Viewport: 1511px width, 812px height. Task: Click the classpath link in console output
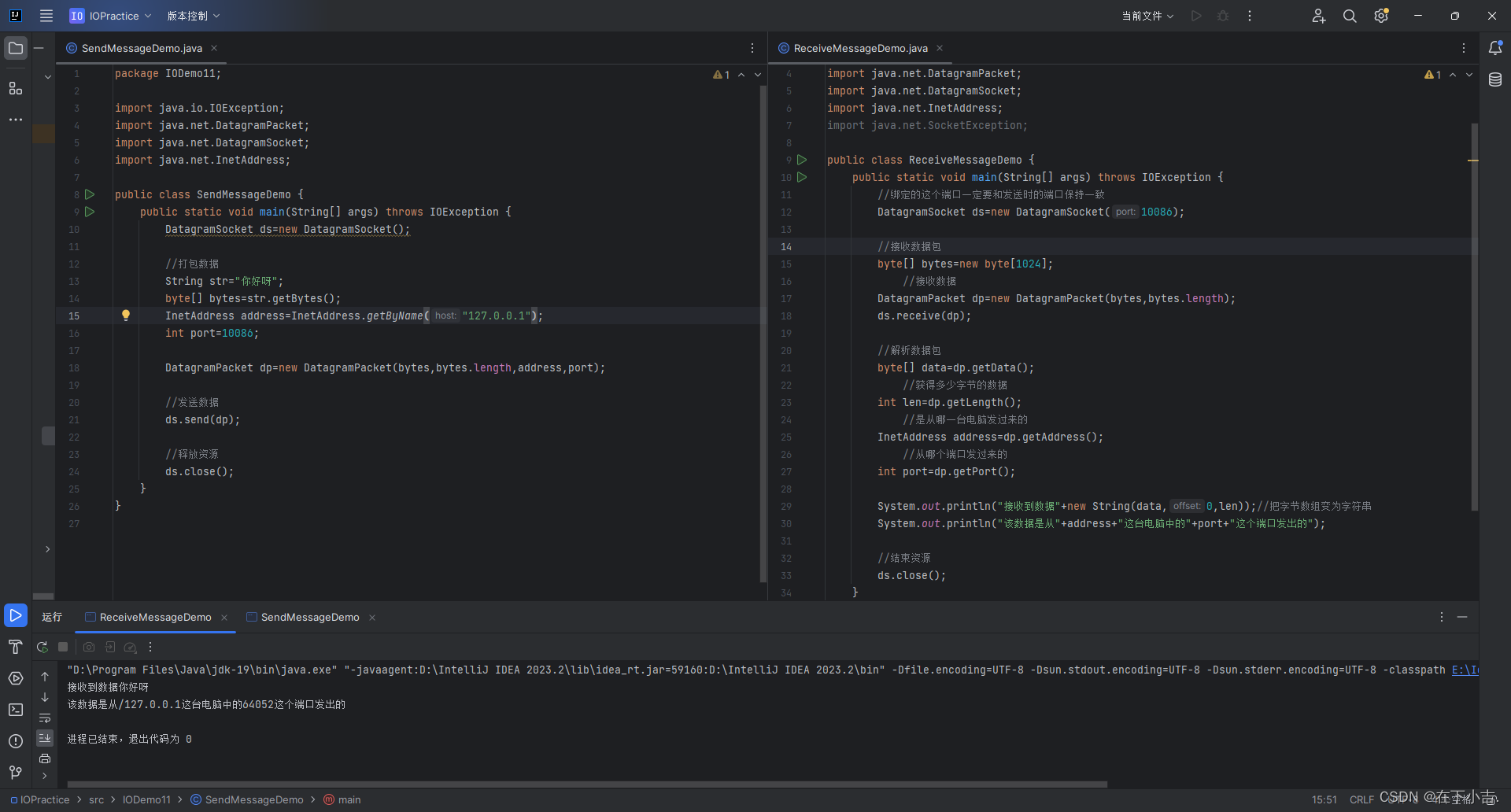click(x=1465, y=670)
